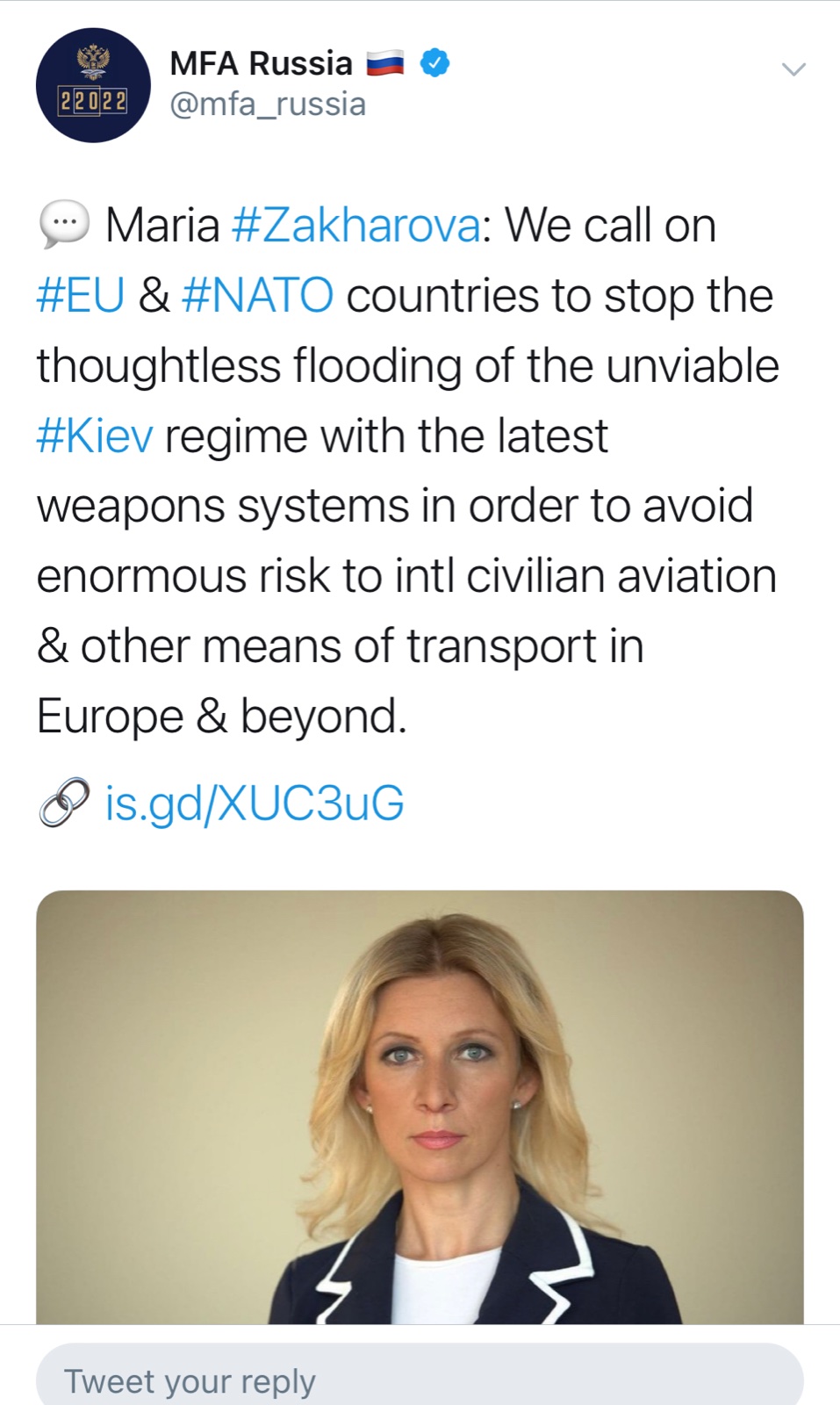
Task: Open the MFA Russia profile avatar
Action: (93, 85)
